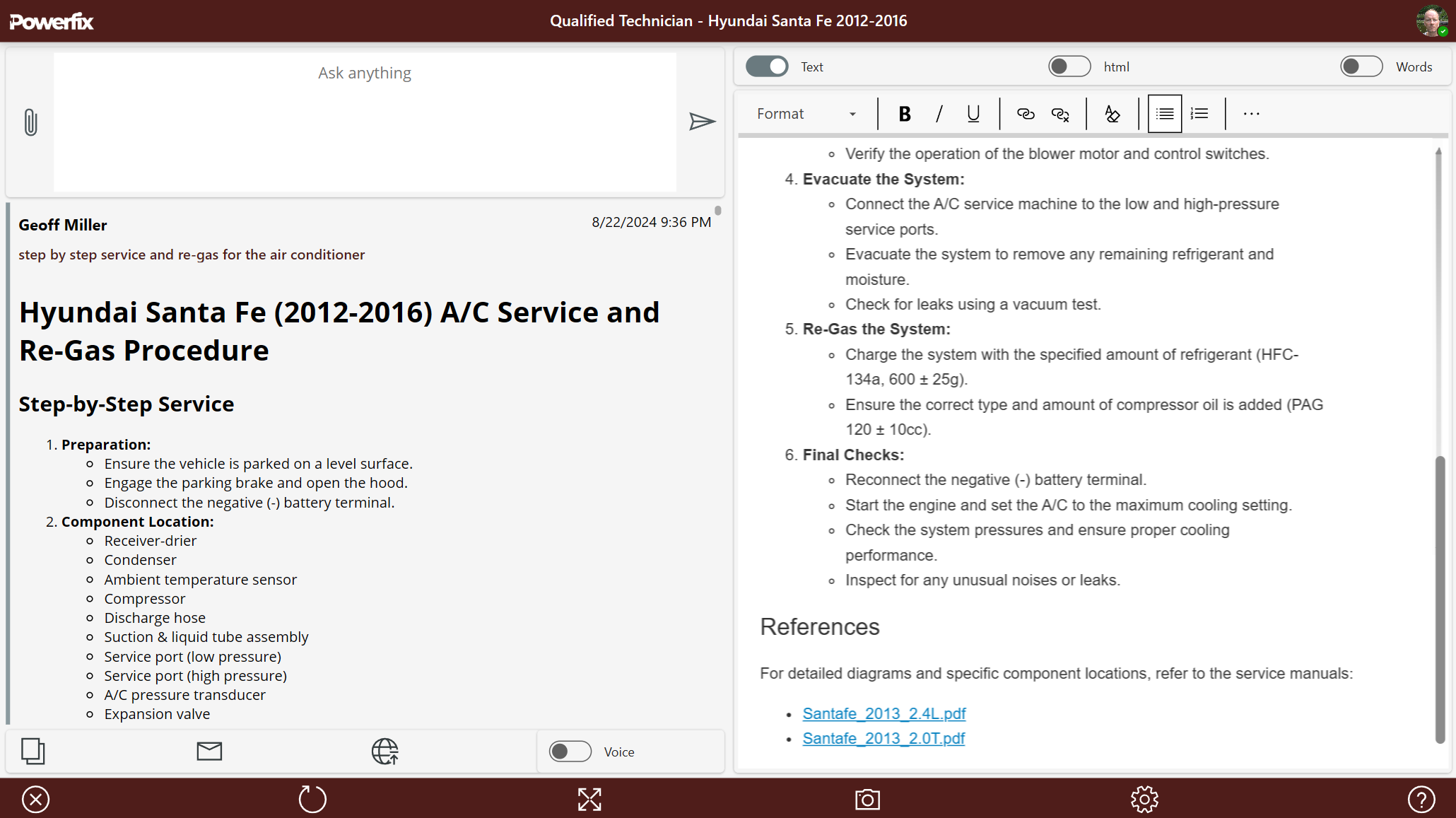This screenshot has height=818, width=1456.
Task: Turn off the Text toggle switch
Action: click(767, 66)
